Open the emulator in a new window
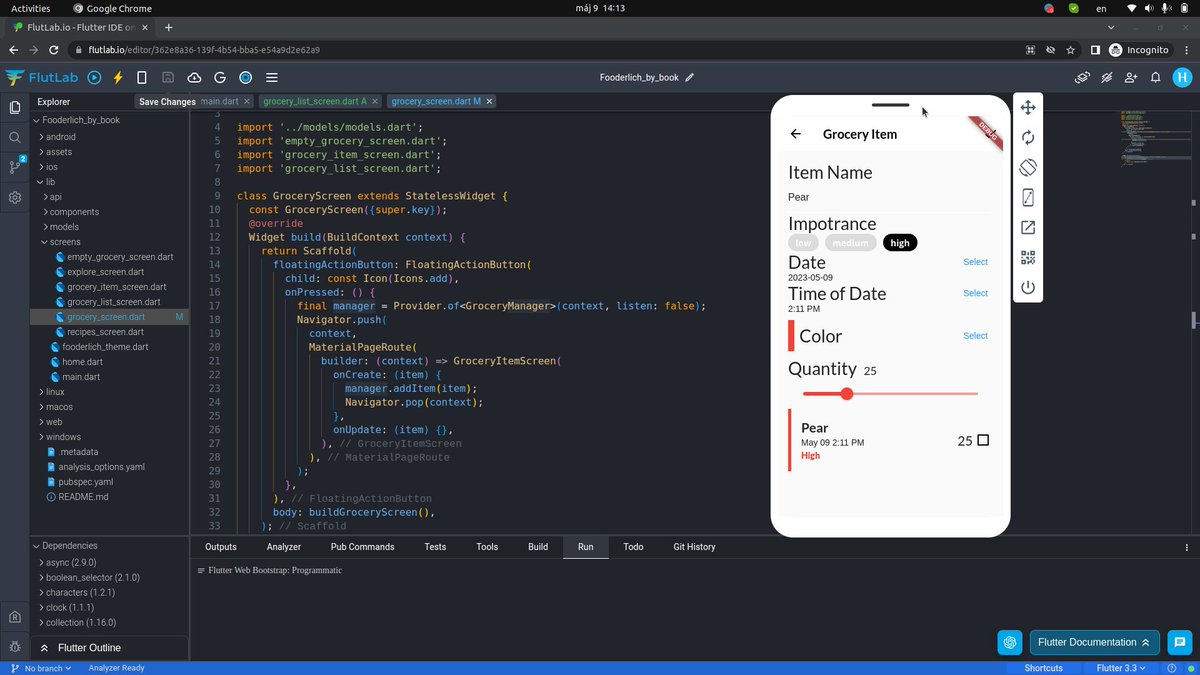Screen dimensions: 1200x675 [1028, 228]
